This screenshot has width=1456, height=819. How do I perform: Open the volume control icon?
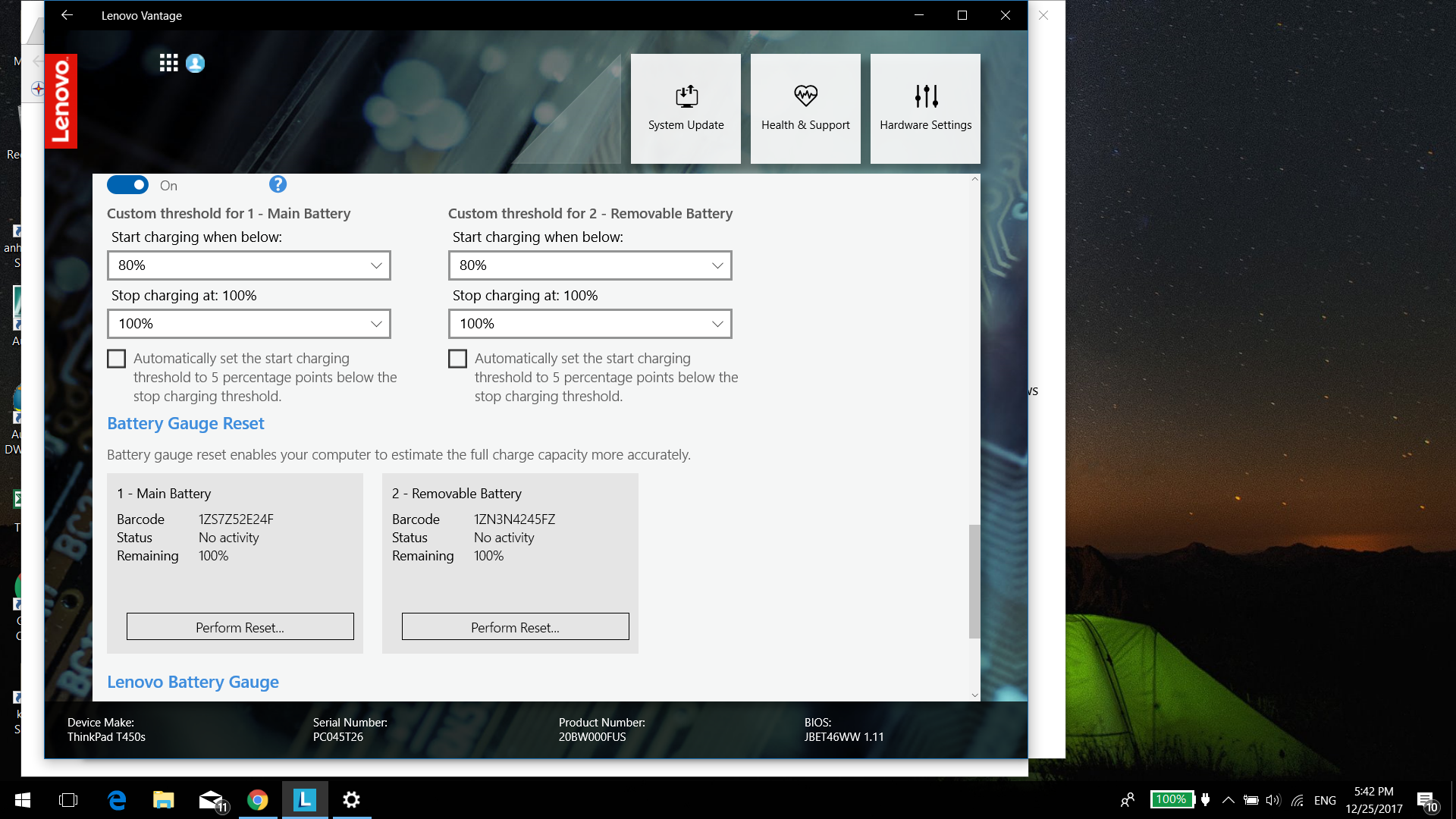pyautogui.click(x=1273, y=800)
